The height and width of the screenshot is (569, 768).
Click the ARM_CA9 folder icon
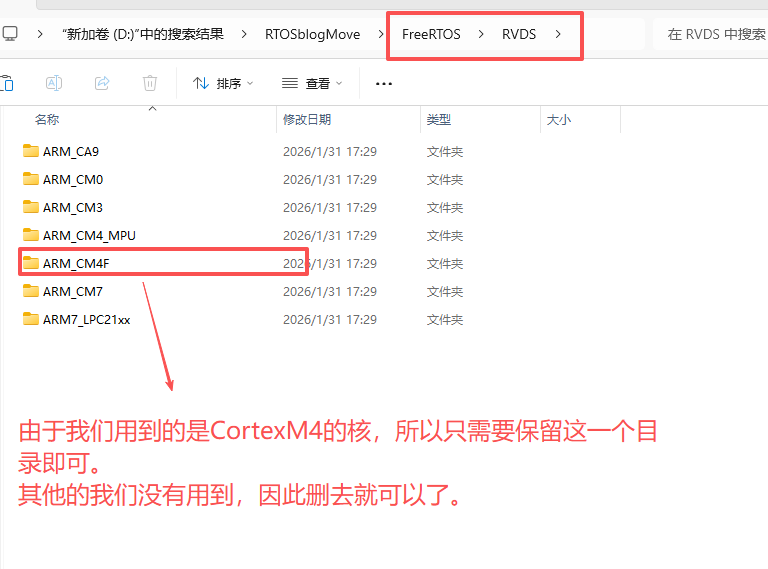(x=30, y=152)
